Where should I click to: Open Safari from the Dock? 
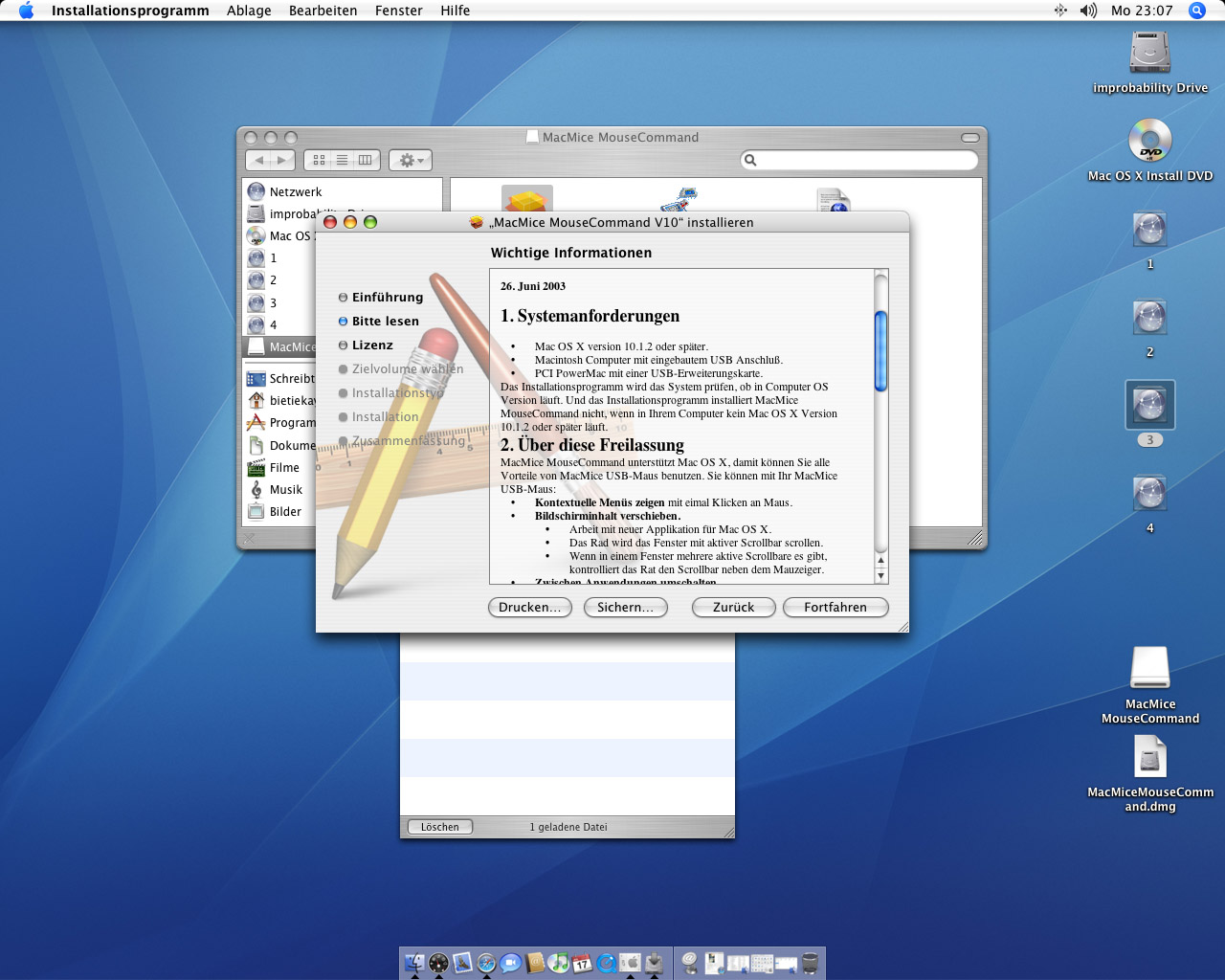pyautogui.click(x=486, y=963)
